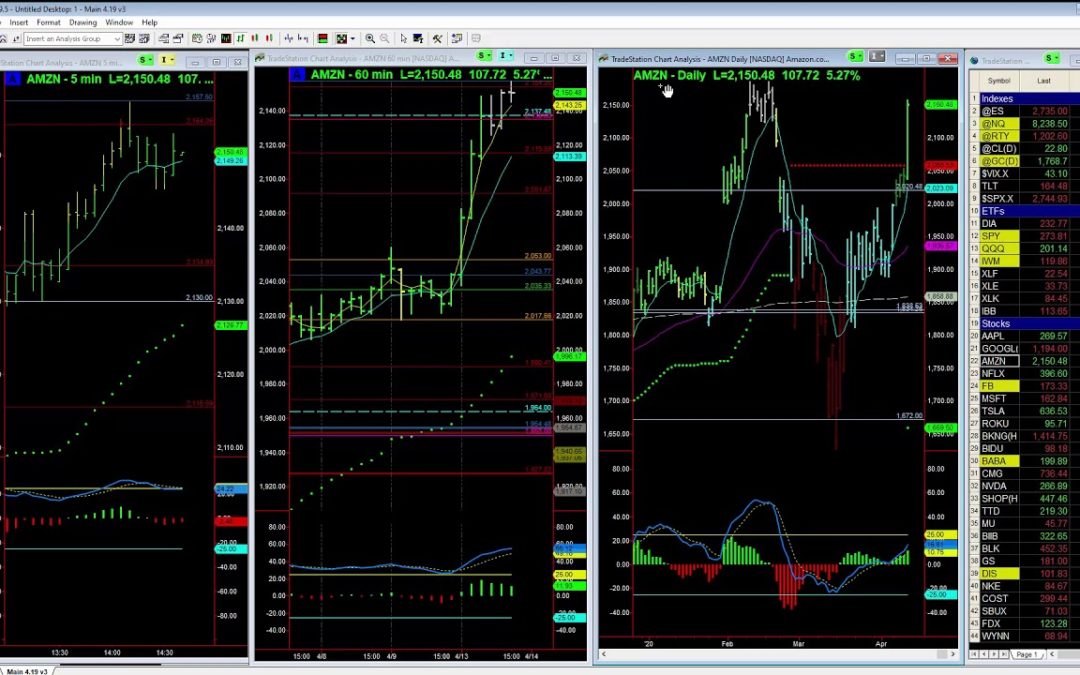This screenshot has height=675, width=1080.
Task: Click the Symbol column header in watchlist
Action: click(x=999, y=81)
